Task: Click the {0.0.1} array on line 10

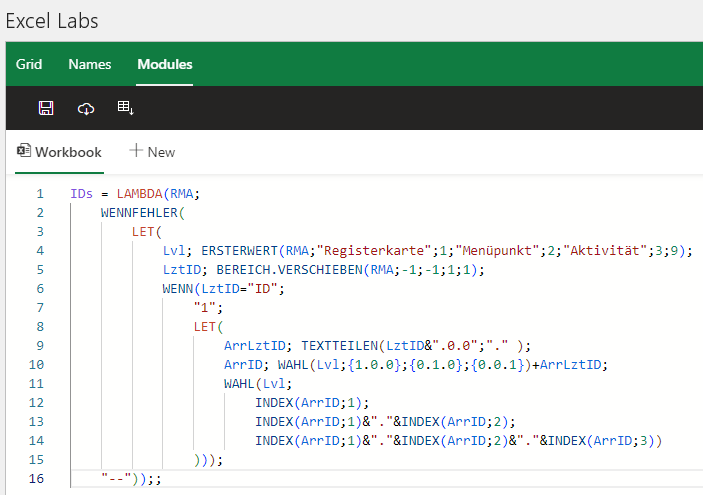Action: point(497,365)
